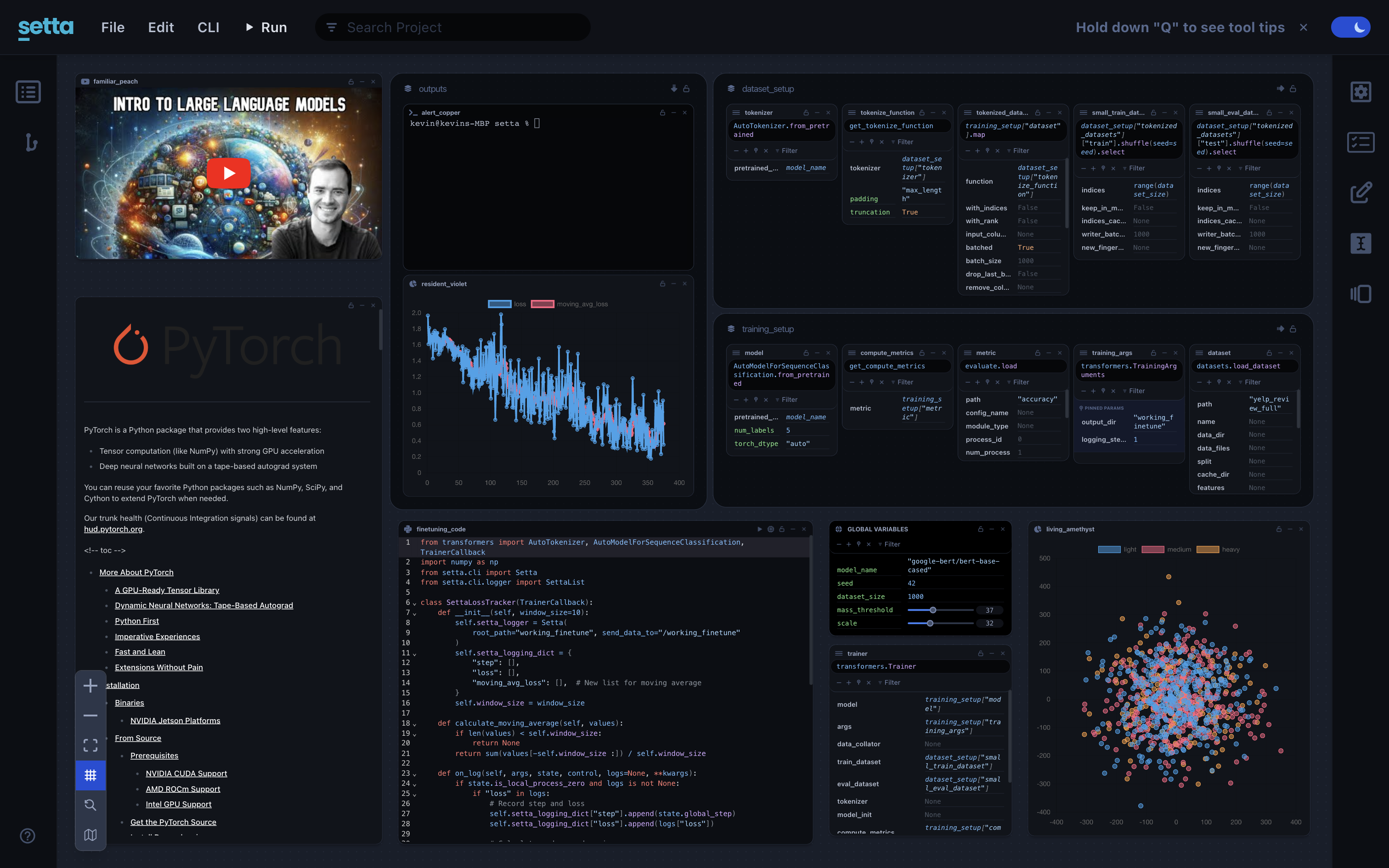
Task: Click the arrow icon in training_setup header
Action: click(1280, 329)
